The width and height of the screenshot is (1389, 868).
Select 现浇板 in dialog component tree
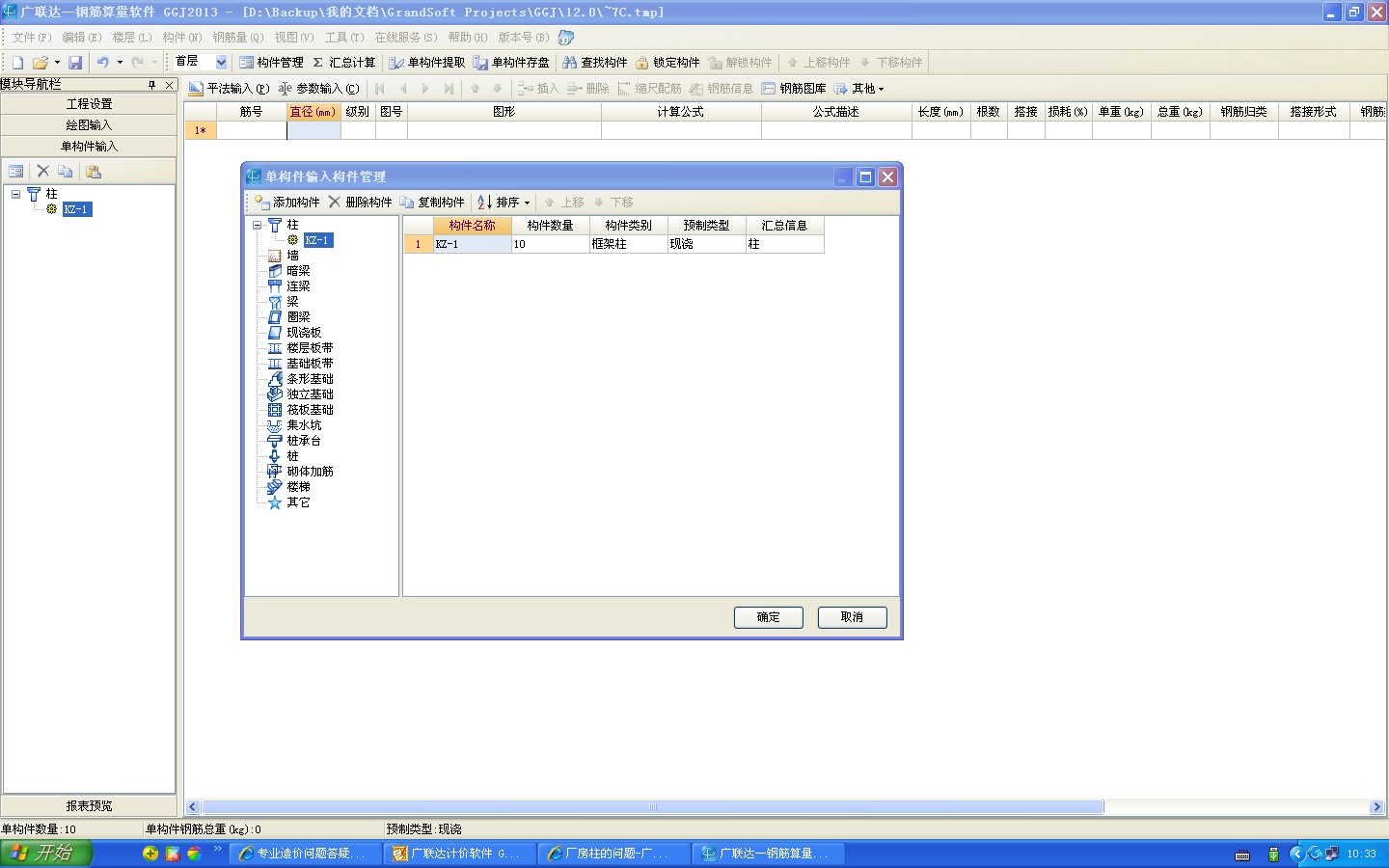click(x=304, y=333)
